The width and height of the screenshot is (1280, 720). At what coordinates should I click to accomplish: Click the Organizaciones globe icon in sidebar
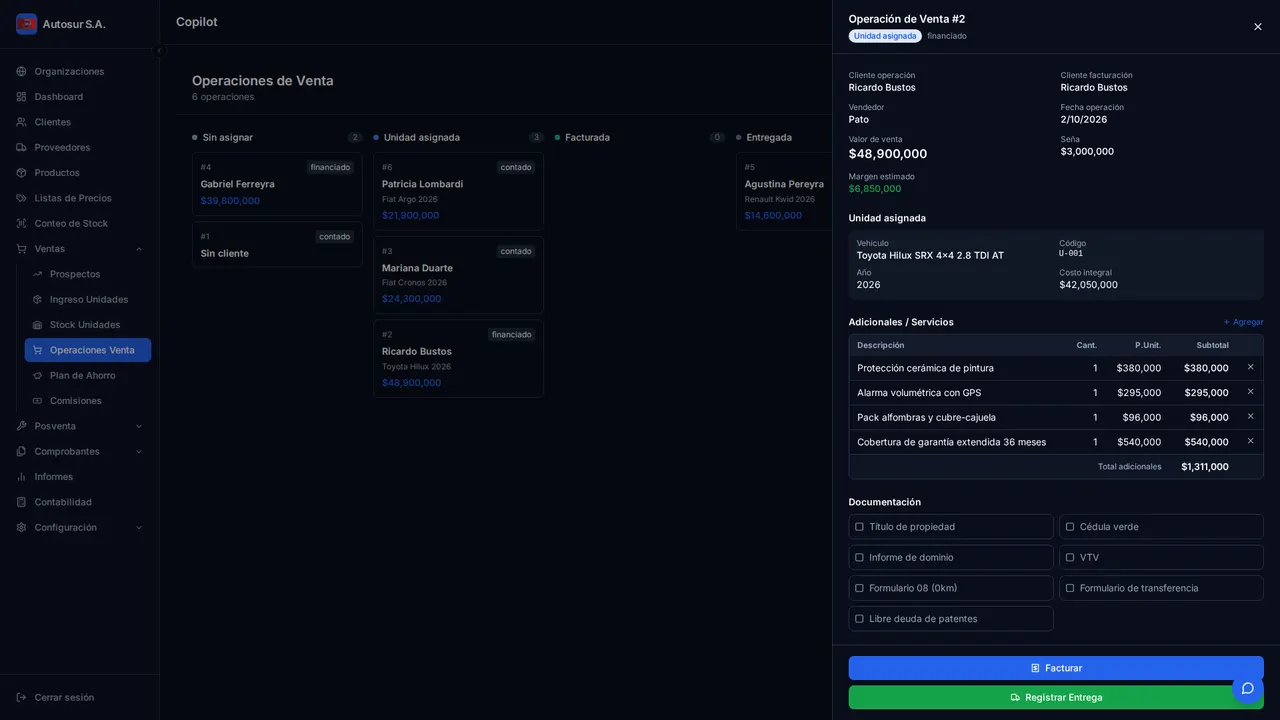pos(21,71)
